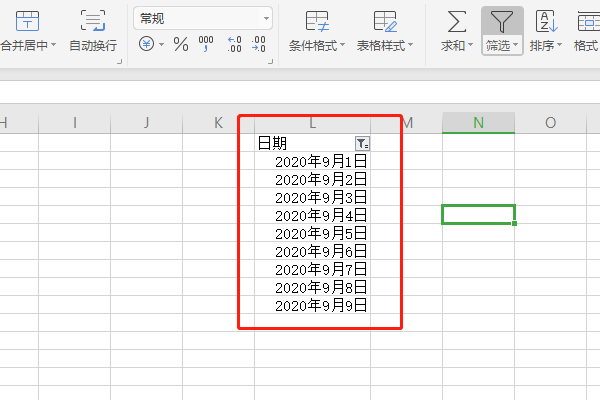Select cell with 2020年9月2日

[x=312, y=179]
